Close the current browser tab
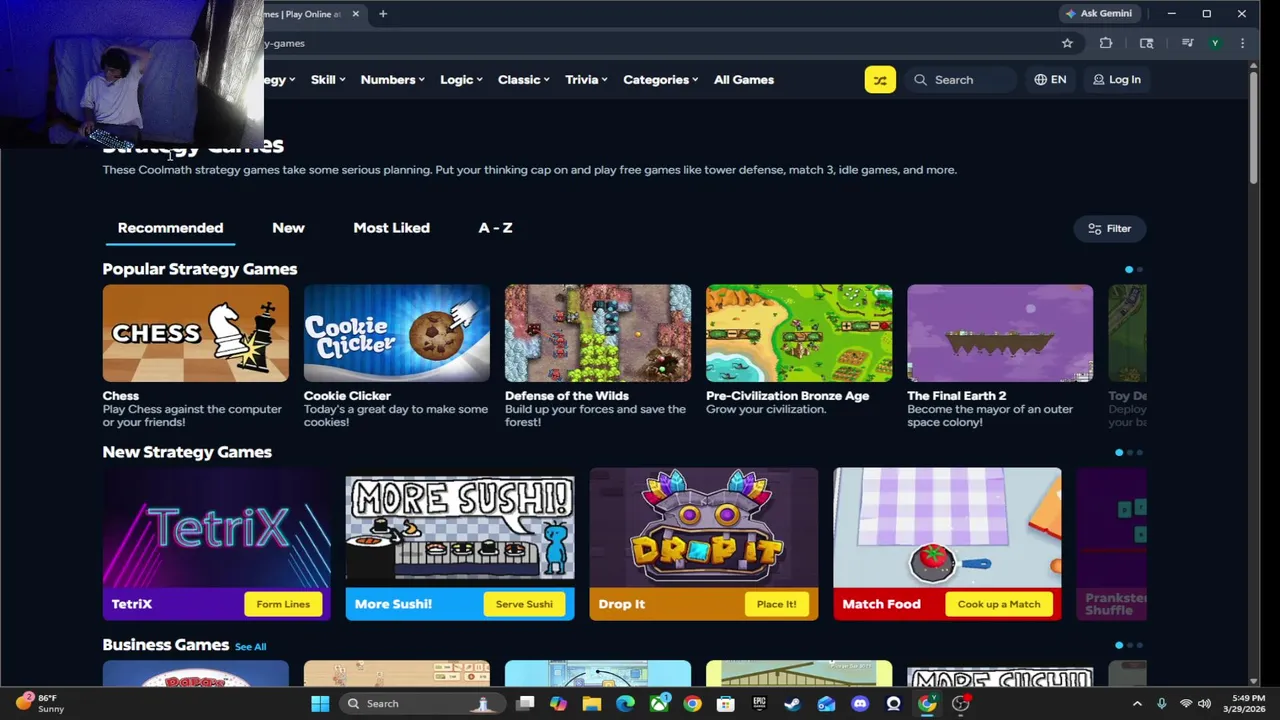This screenshot has width=1280, height=720. pyautogui.click(x=356, y=14)
